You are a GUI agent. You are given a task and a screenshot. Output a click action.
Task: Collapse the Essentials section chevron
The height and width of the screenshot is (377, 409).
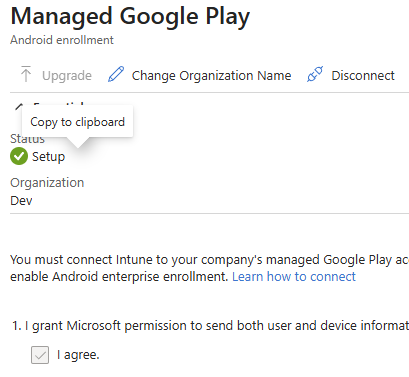click(18, 107)
